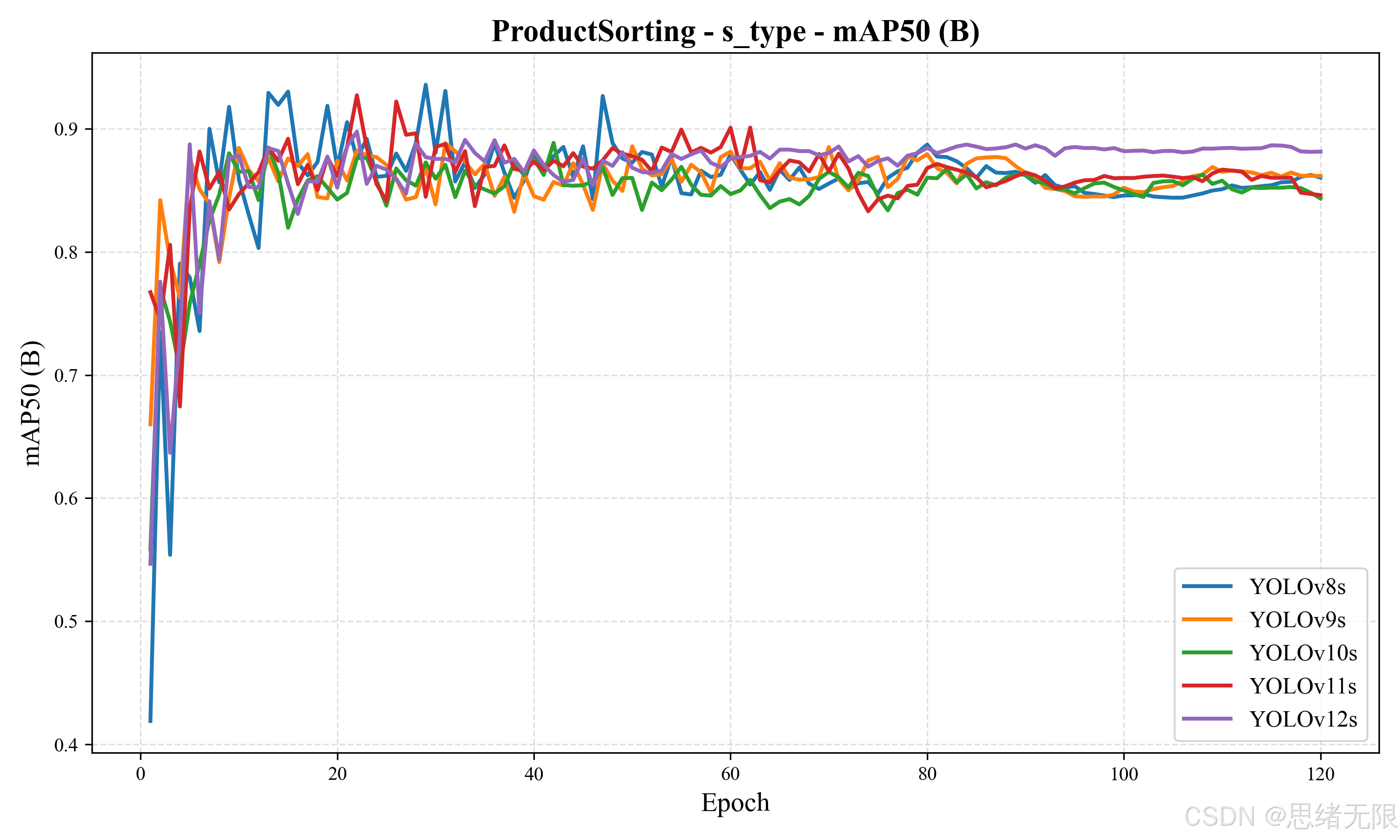This screenshot has height=840, width=1400.
Task: Click the 120 tick on x-axis
Action: [x=1320, y=774]
